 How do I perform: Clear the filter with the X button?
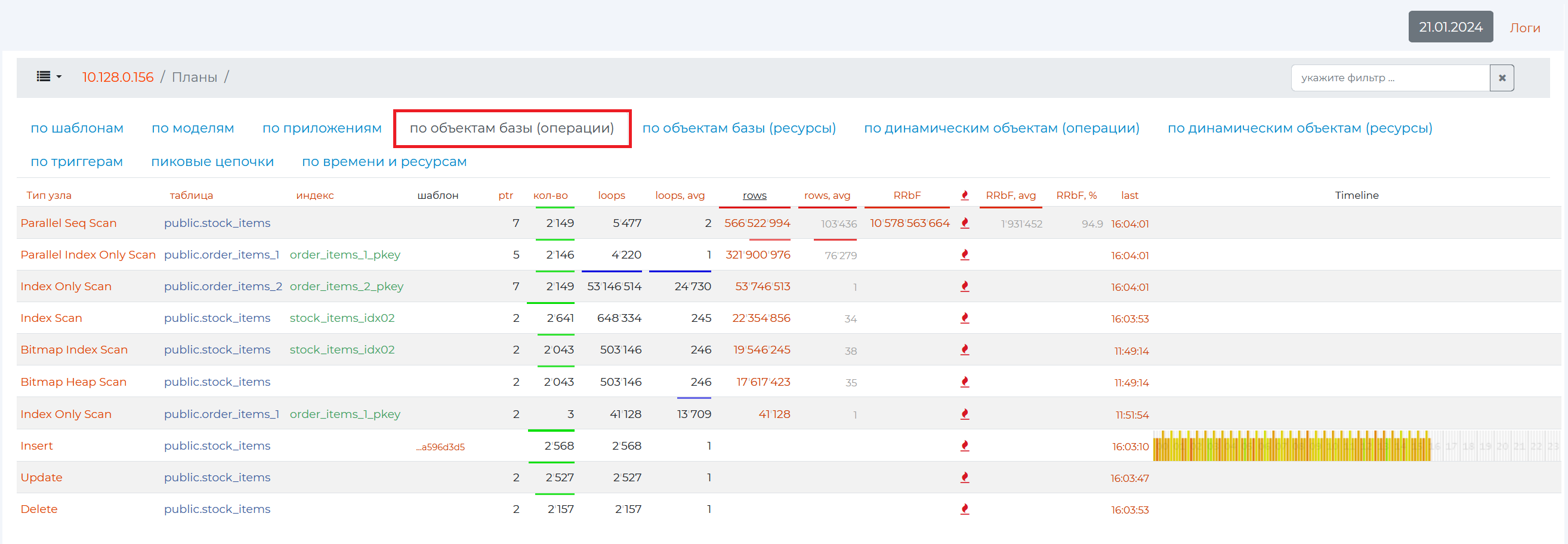[x=1502, y=78]
